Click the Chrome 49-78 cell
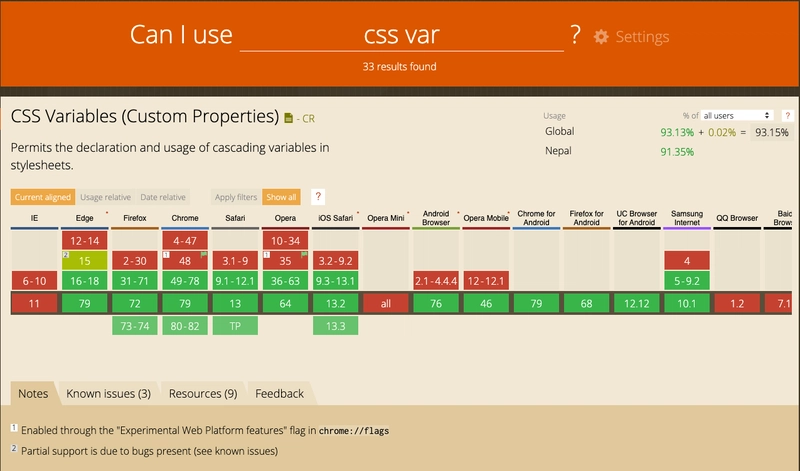 click(x=185, y=281)
